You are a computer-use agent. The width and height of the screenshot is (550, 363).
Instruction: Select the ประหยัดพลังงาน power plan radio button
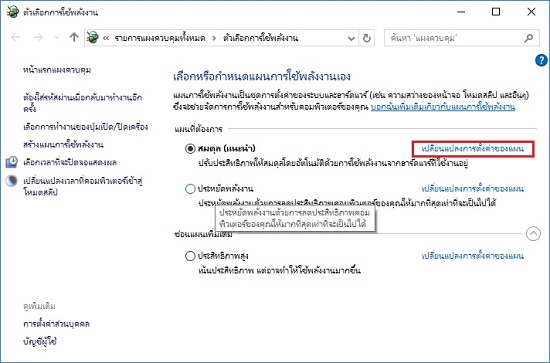tap(190, 189)
